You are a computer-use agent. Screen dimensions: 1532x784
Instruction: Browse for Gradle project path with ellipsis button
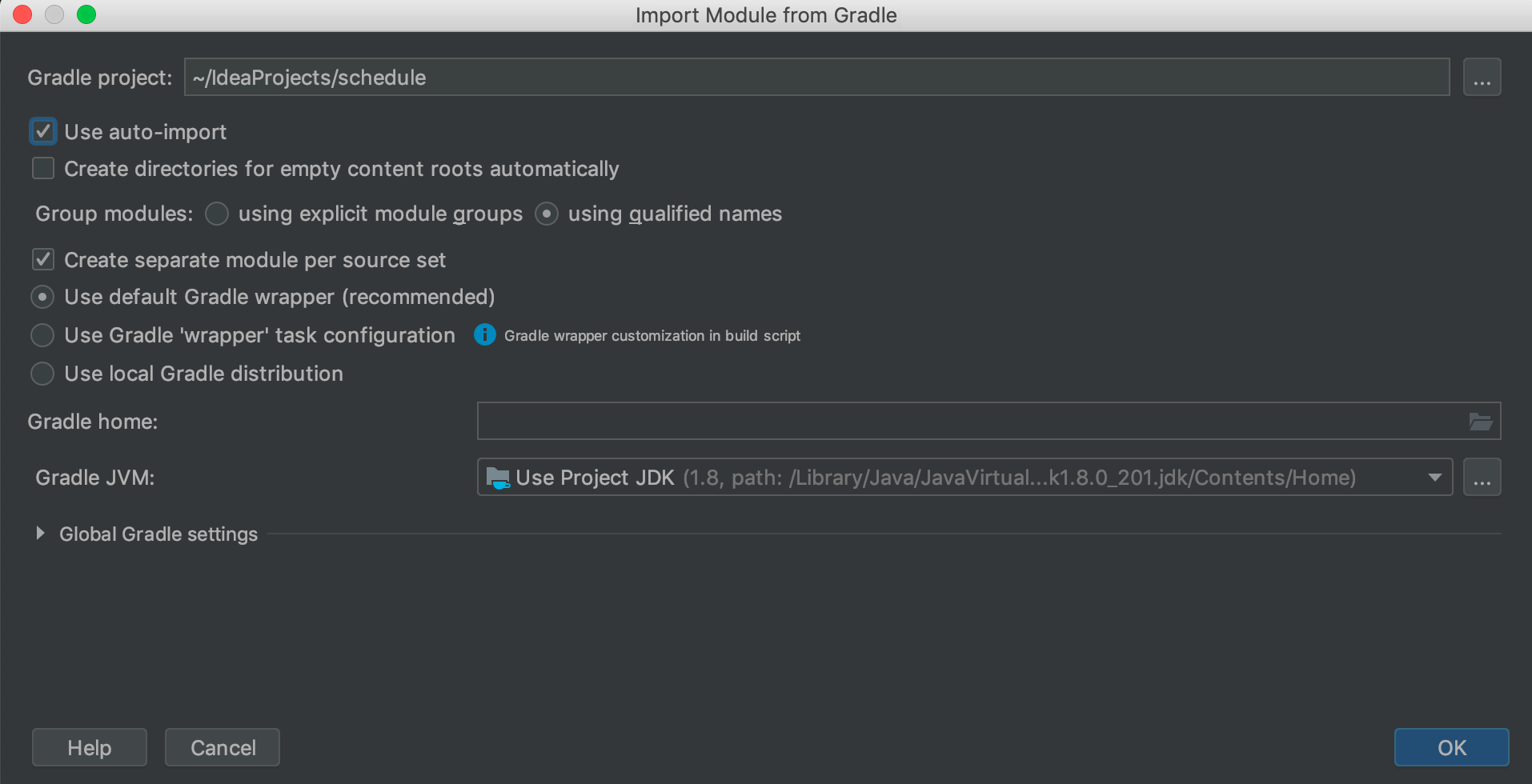[x=1482, y=78]
